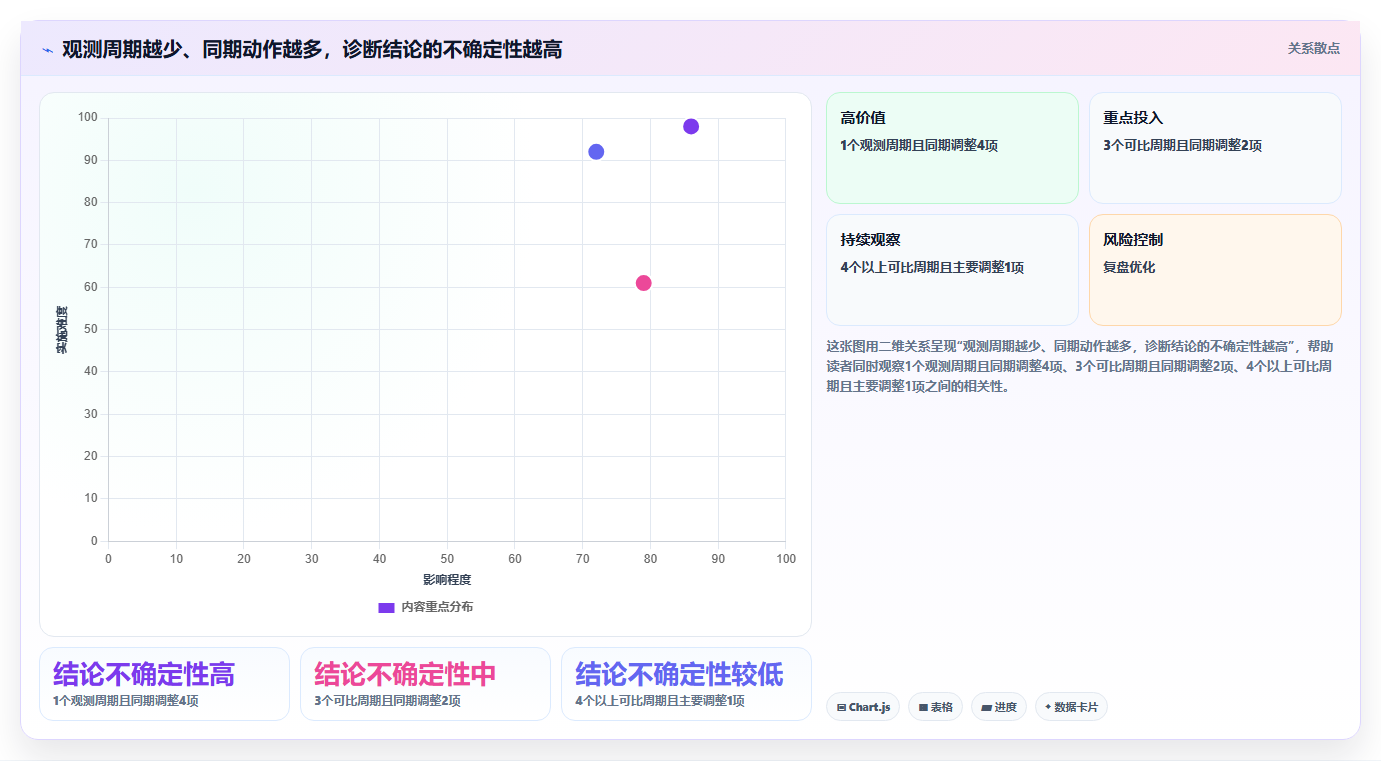Click the icon inside the 进度 tag

[986, 708]
